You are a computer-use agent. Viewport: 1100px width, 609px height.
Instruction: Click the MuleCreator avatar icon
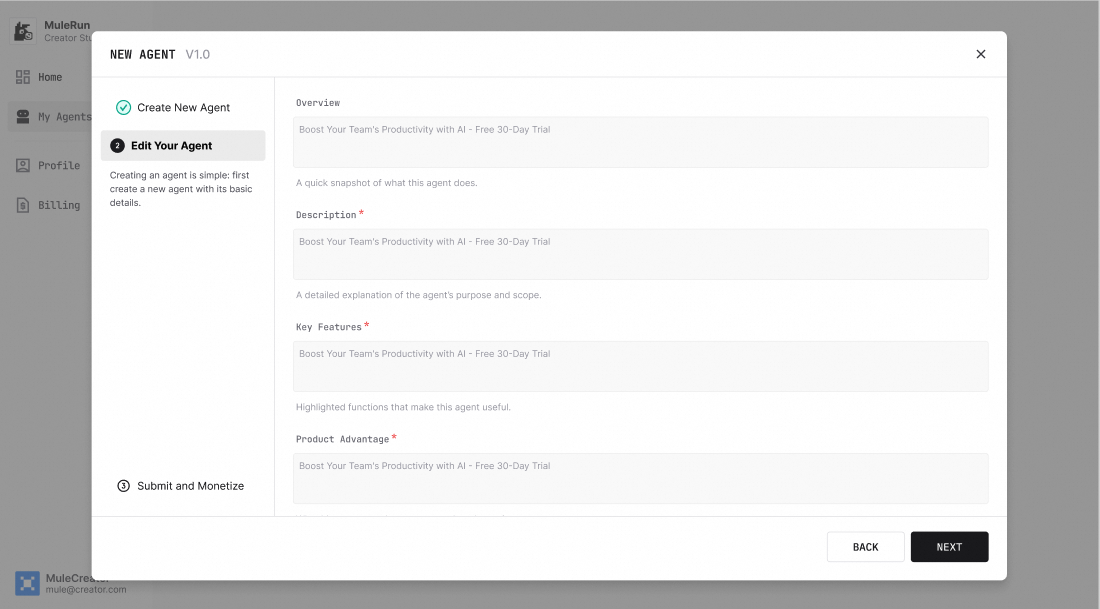[27, 583]
